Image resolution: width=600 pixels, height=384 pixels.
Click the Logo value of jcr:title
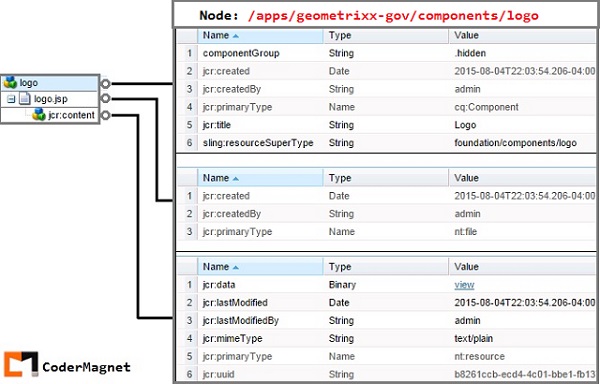coord(465,125)
